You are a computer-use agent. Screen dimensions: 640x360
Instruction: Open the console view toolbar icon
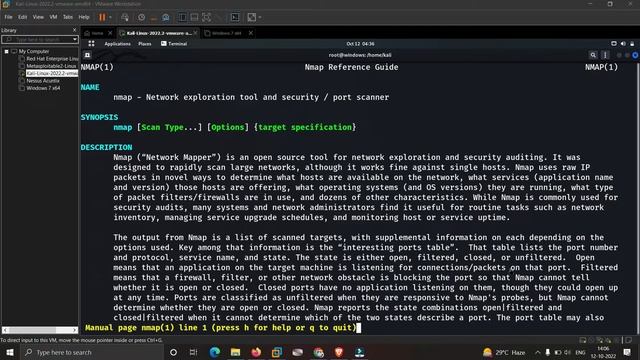point(235,17)
